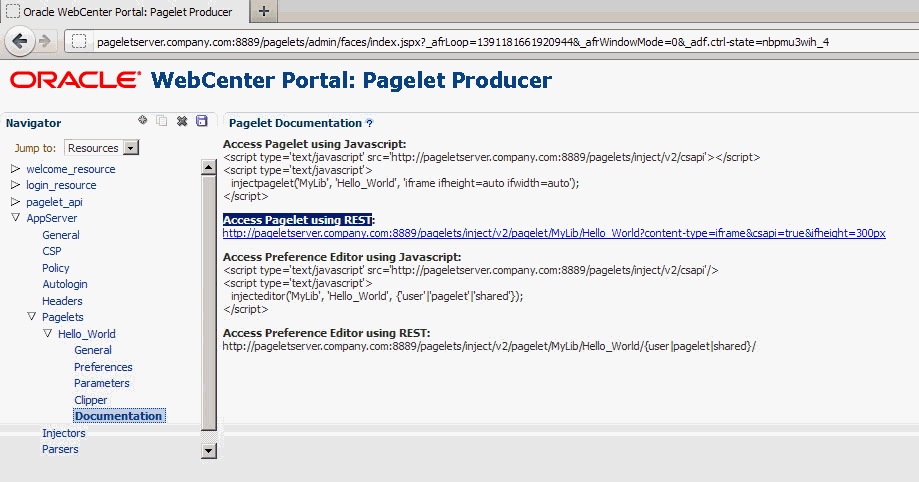Open the Injectors item
Viewport: 919px width, 482px height.
coord(63,433)
